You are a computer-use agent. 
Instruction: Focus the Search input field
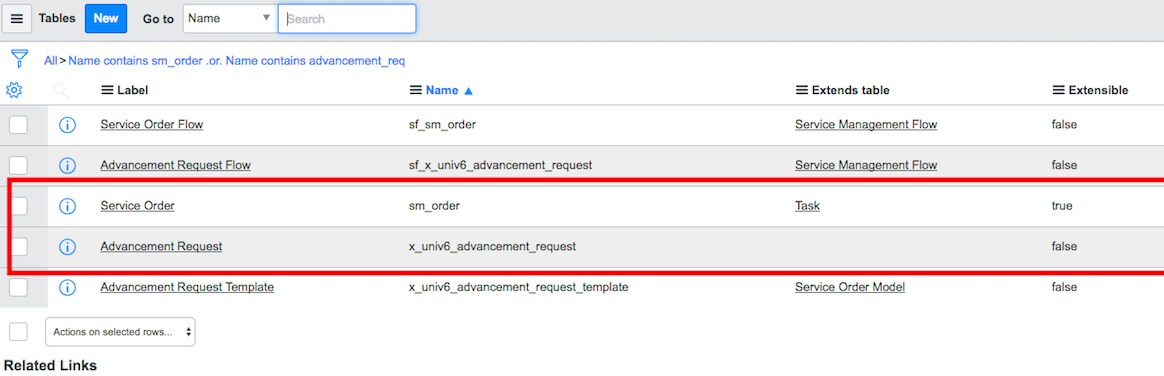[x=347, y=19]
